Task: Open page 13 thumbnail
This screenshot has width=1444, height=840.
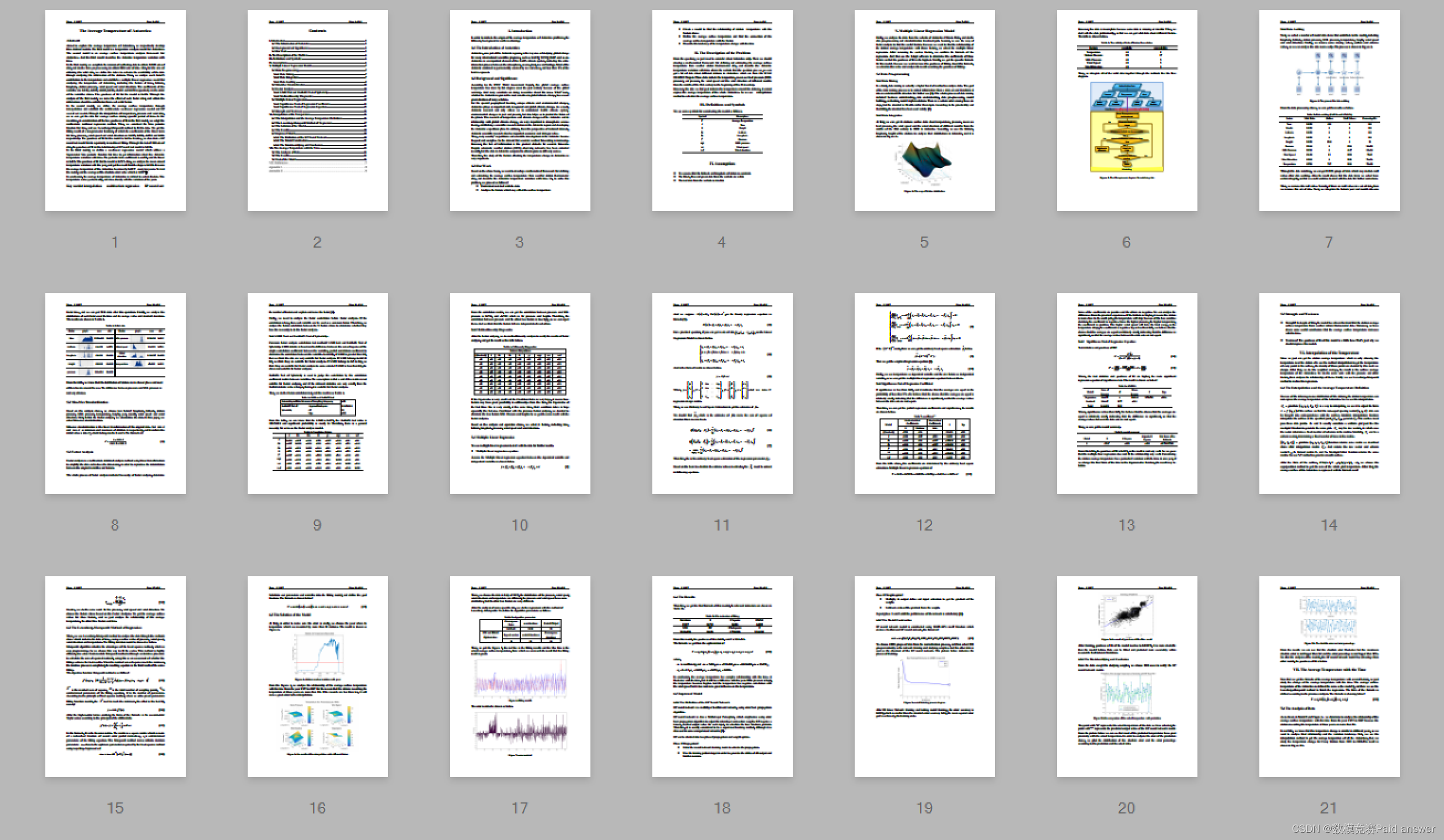Action: tap(1127, 393)
